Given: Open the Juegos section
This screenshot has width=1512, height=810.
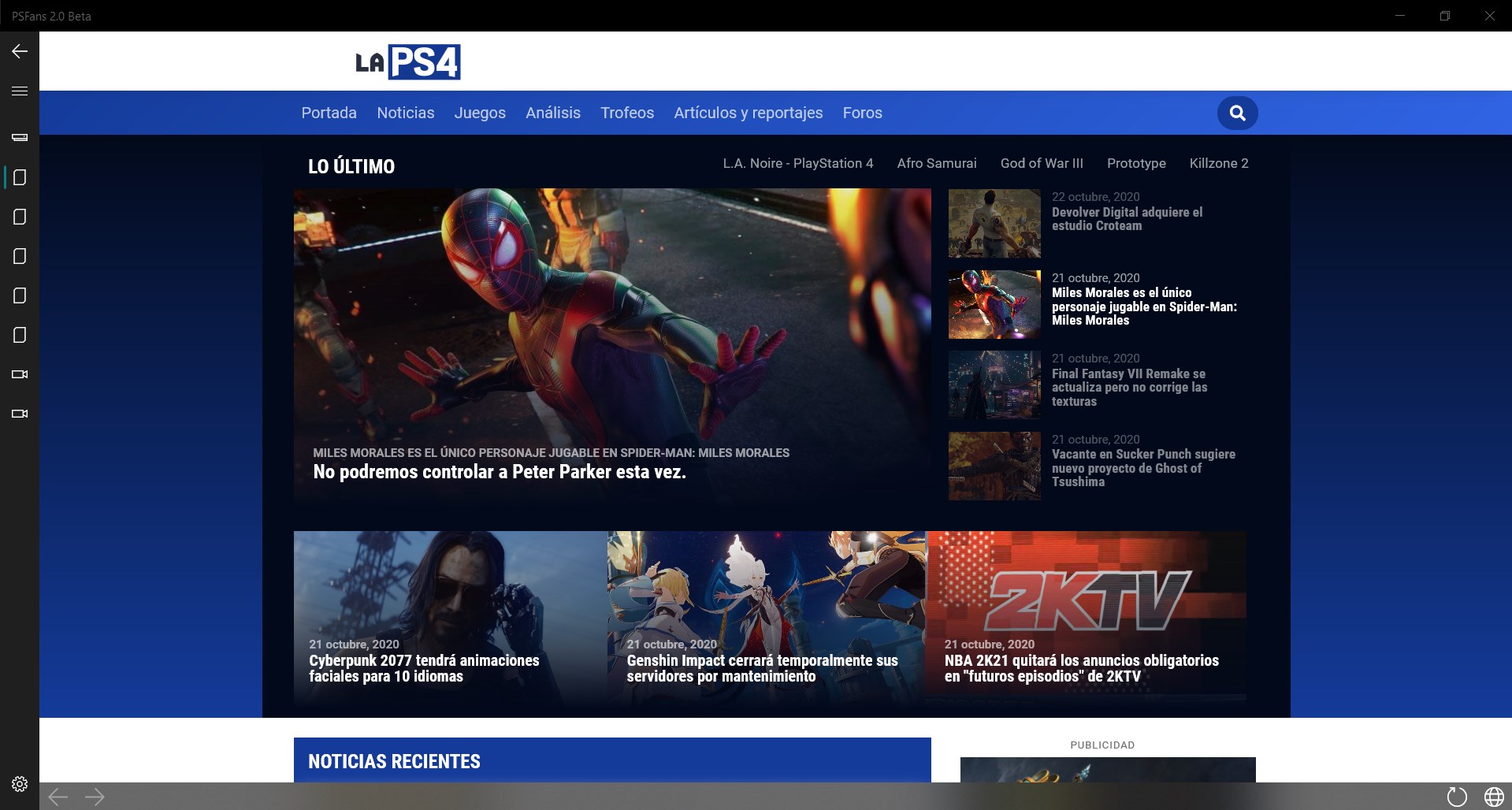Looking at the screenshot, I should coord(480,113).
